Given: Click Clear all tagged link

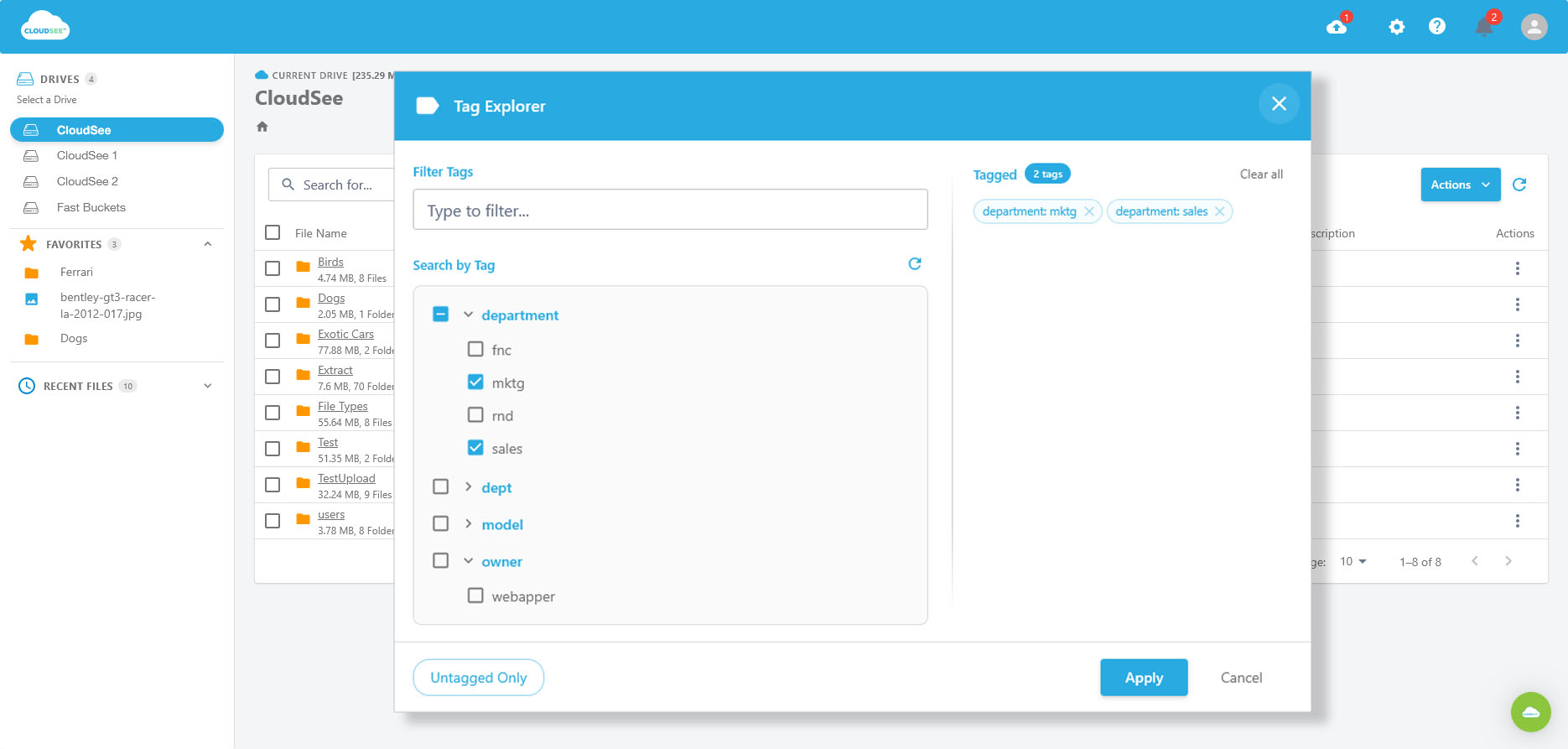Looking at the screenshot, I should coord(1261,174).
